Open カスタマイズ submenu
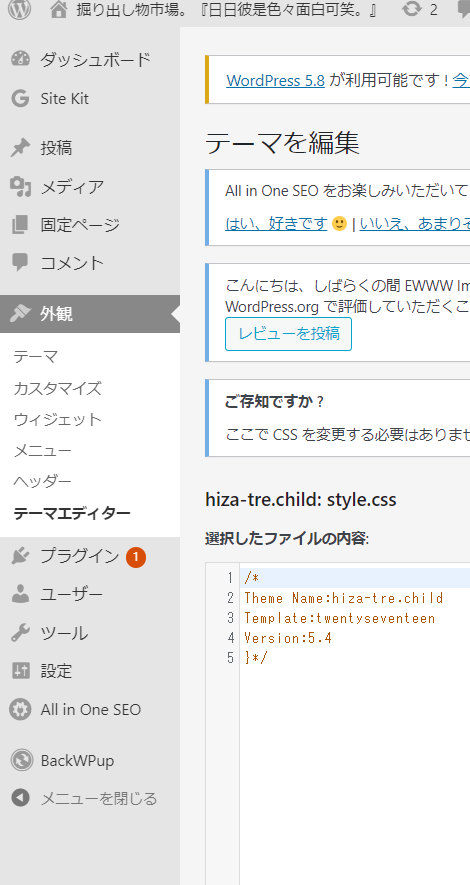 click(x=58, y=388)
